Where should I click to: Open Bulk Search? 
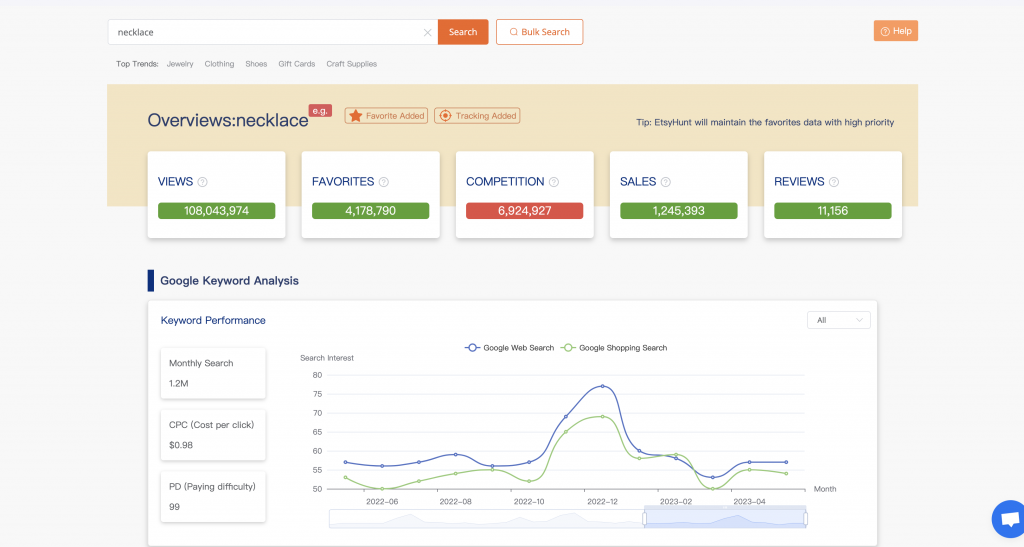click(539, 32)
